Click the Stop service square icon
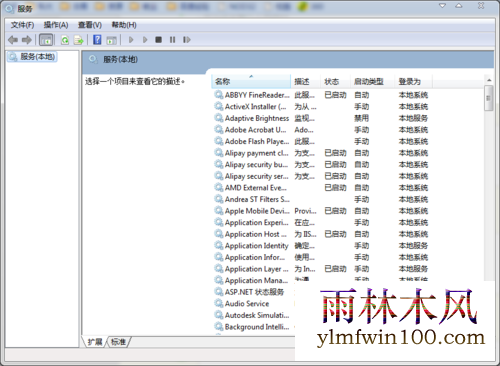This screenshot has width=500, height=366. pyautogui.click(x=159, y=40)
